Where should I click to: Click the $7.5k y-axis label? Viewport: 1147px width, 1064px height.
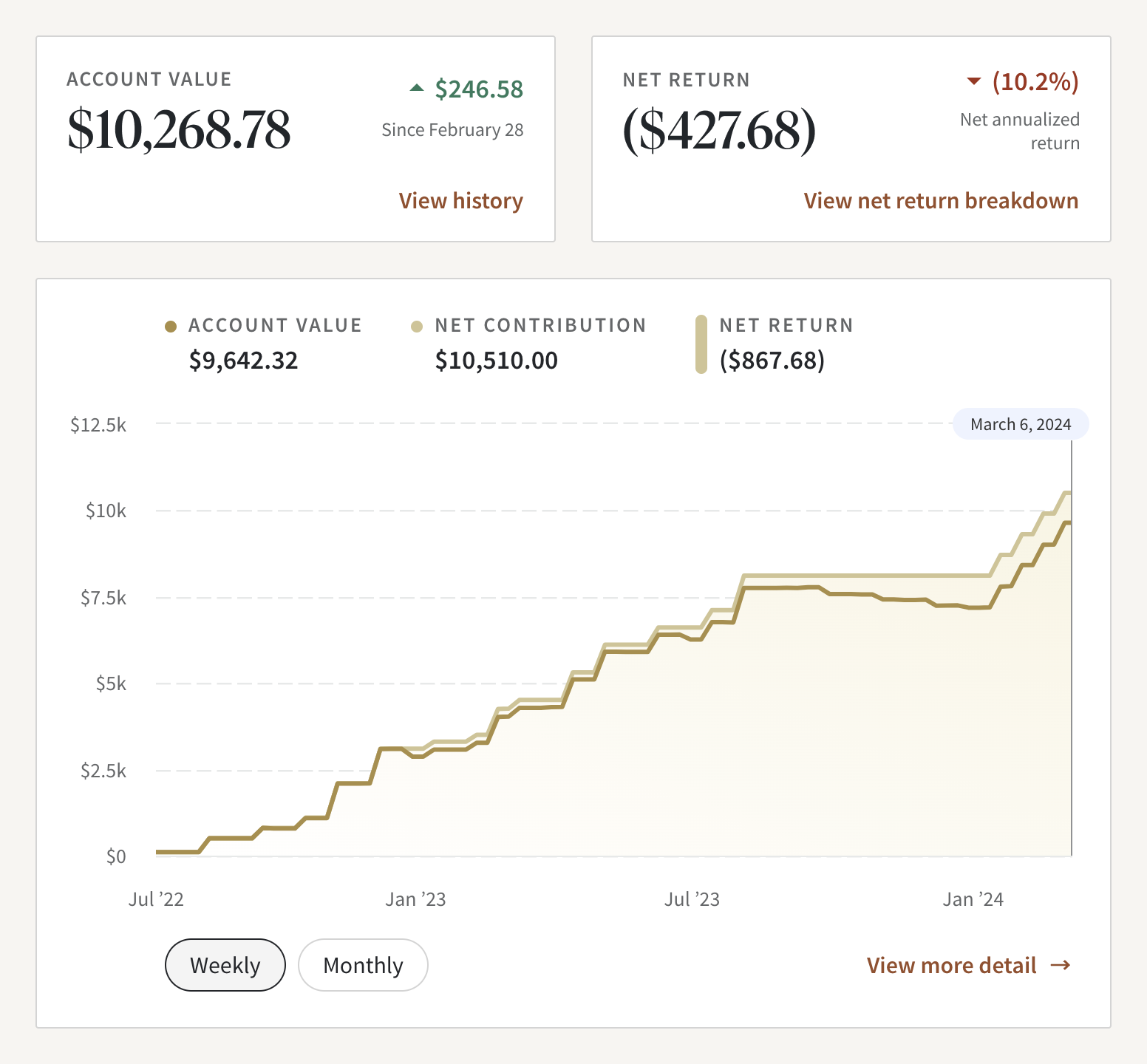coord(103,598)
